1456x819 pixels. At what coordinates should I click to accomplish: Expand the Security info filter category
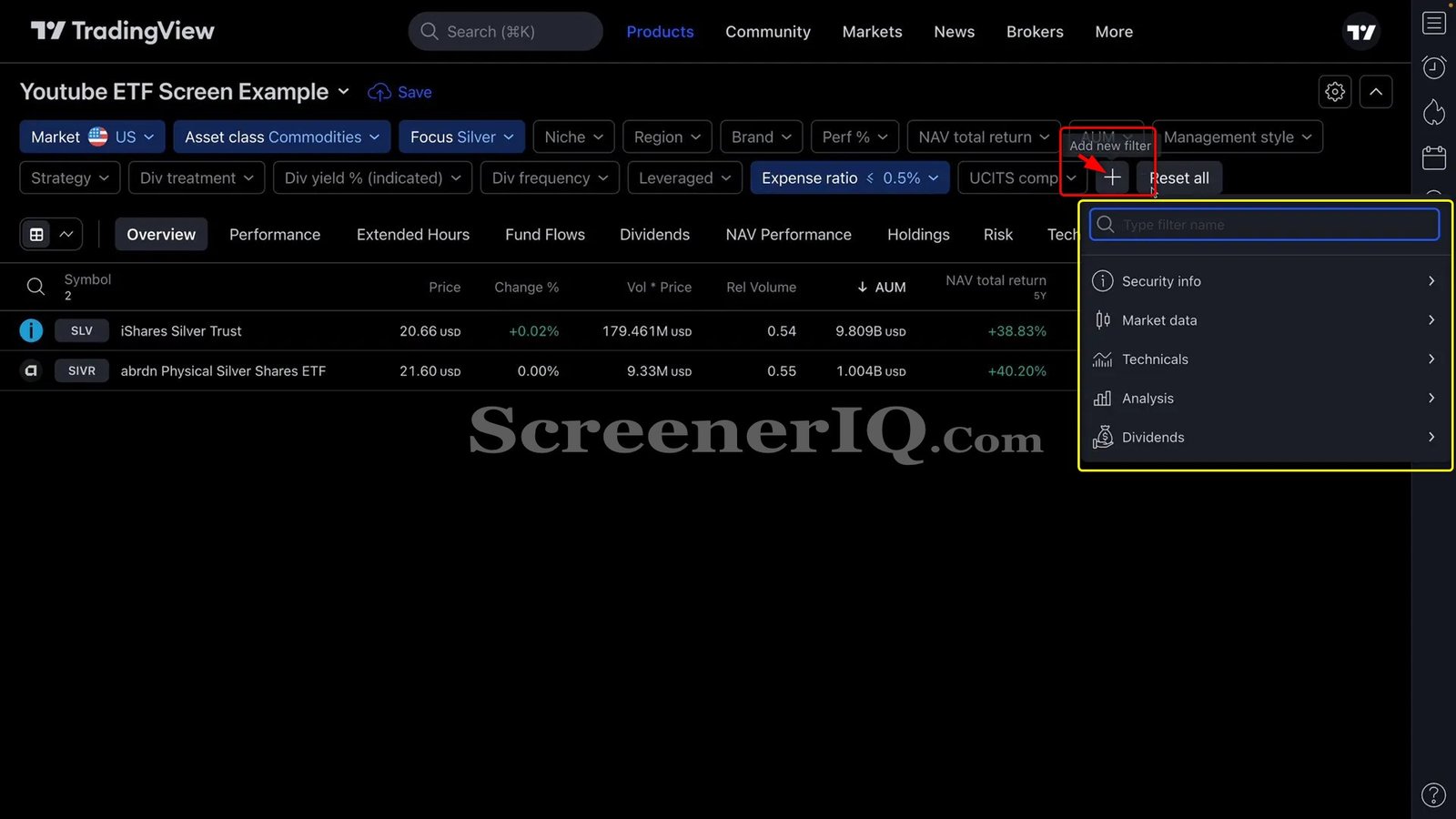1264,280
